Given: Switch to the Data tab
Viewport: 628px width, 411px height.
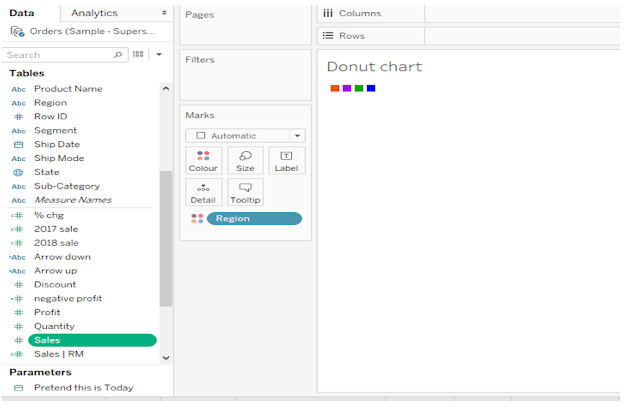Looking at the screenshot, I should [22, 13].
